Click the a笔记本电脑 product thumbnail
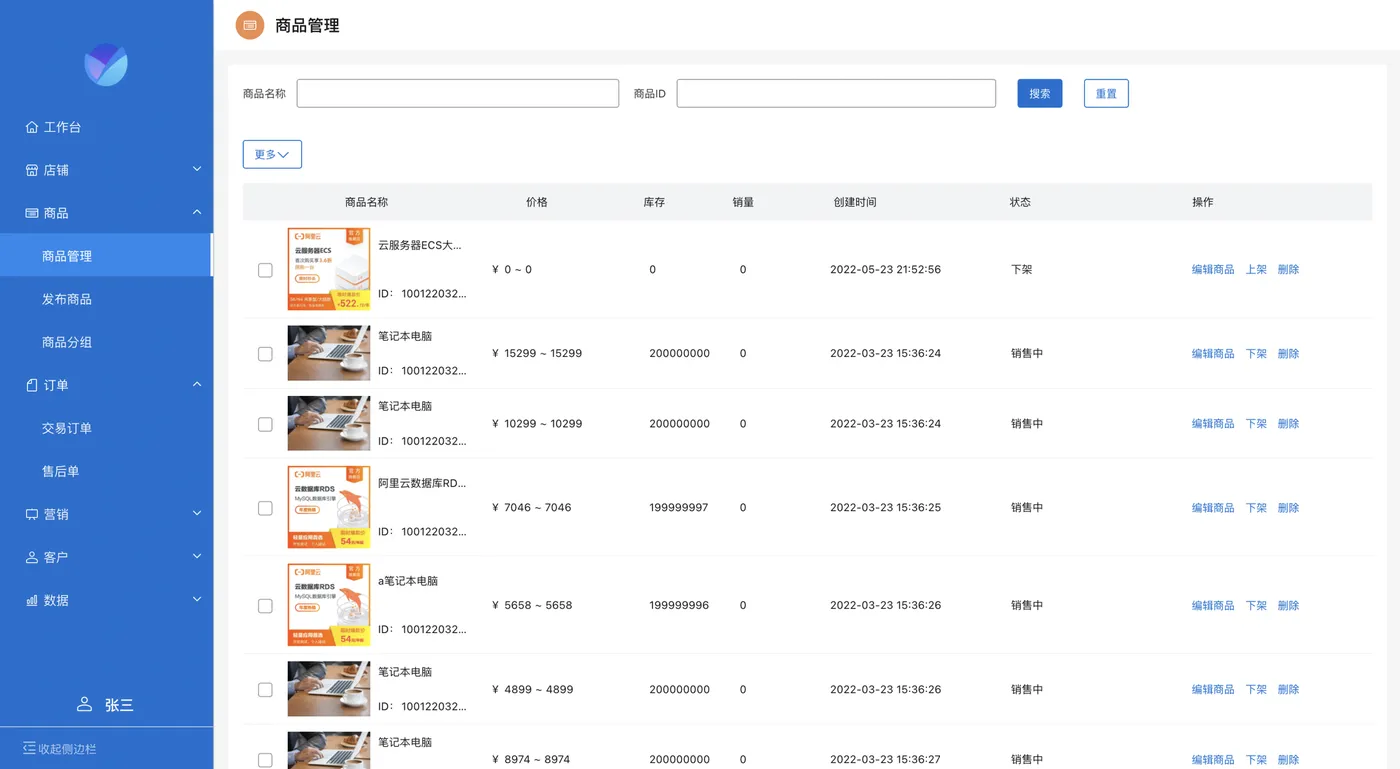Image resolution: width=1400 pixels, height=769 pixels. [329, 605]
